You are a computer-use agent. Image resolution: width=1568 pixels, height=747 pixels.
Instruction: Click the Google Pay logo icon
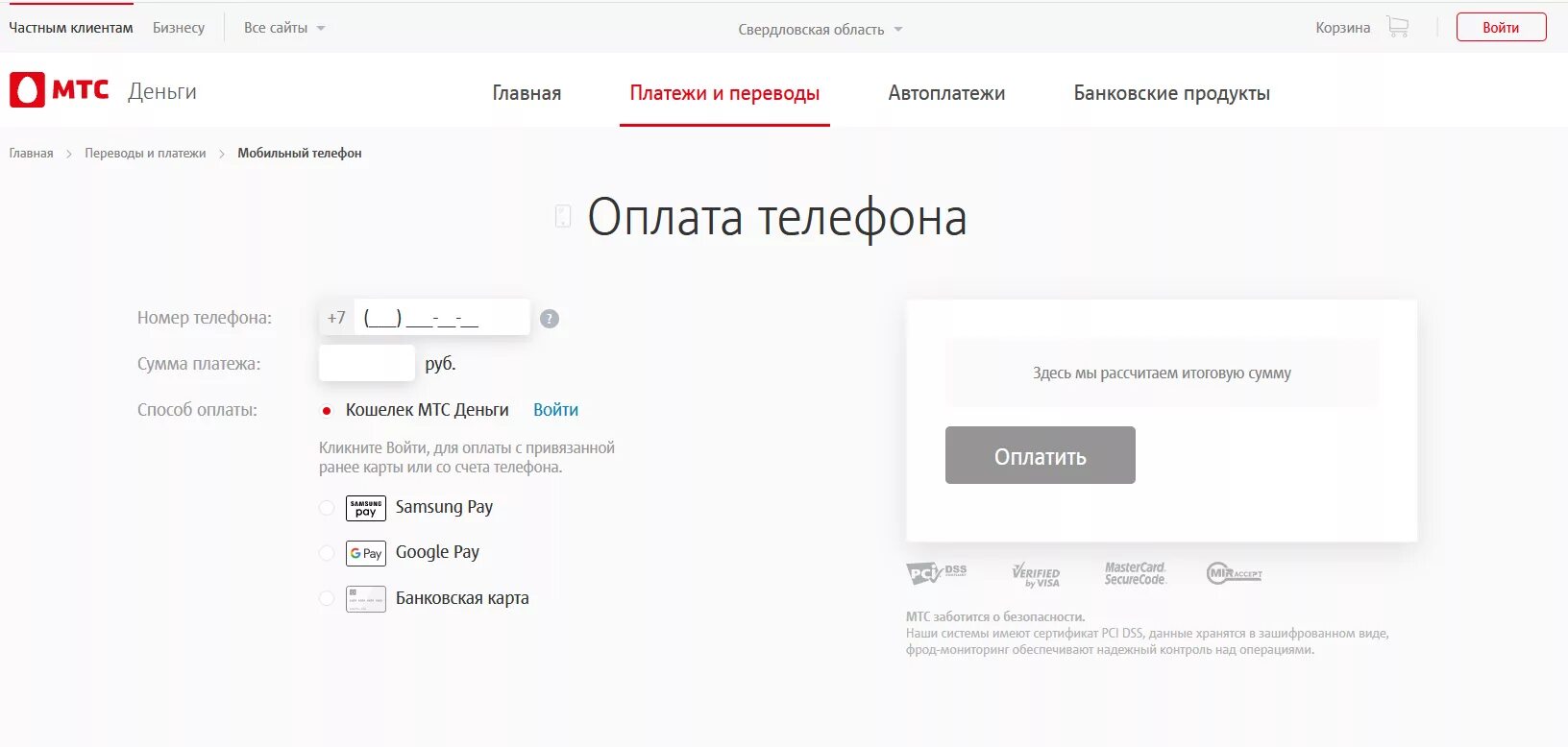coord(366,553)
